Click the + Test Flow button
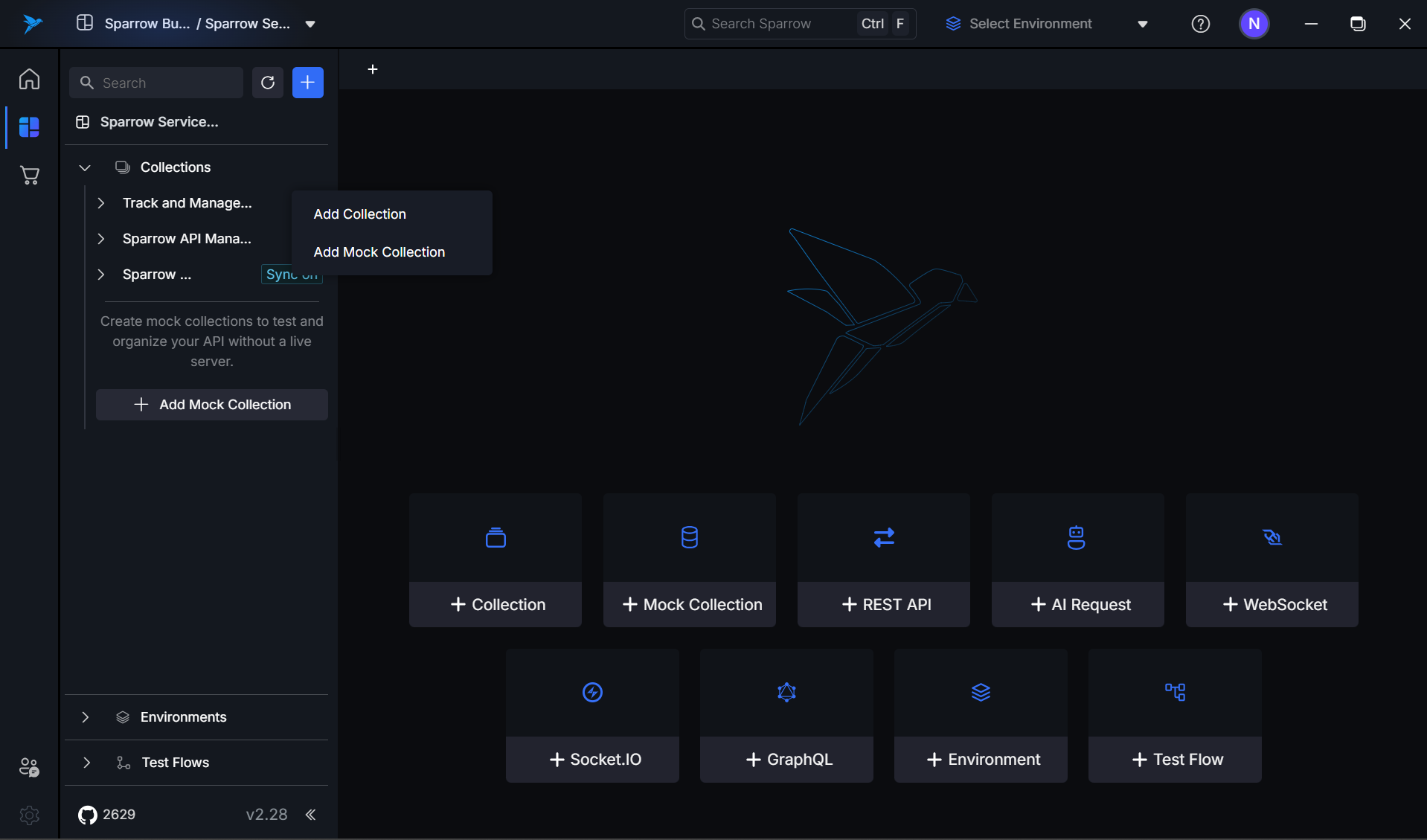Screen dimensions: 1427x840 pyautogui.click(x=1175, y=759)
